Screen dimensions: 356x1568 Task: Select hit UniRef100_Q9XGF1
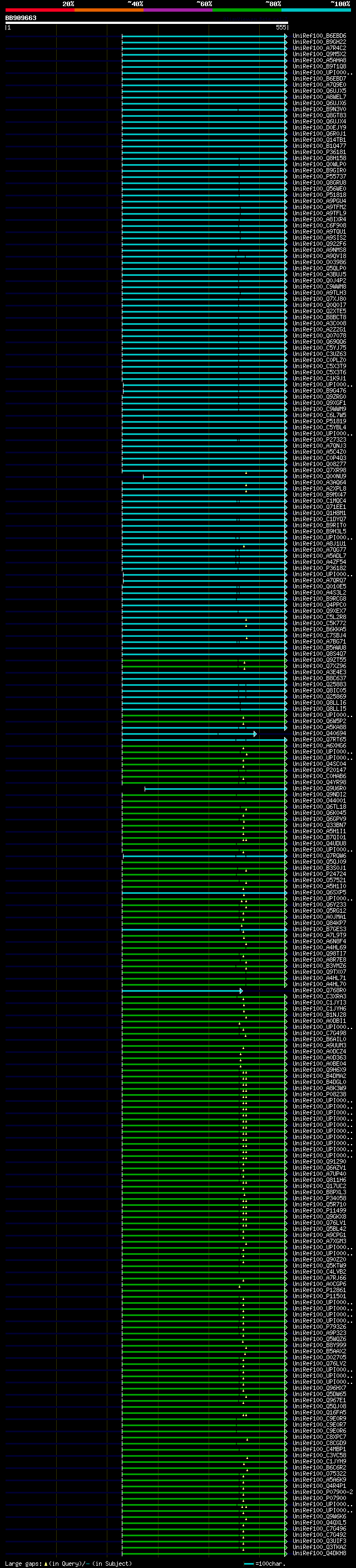[319, 403]
